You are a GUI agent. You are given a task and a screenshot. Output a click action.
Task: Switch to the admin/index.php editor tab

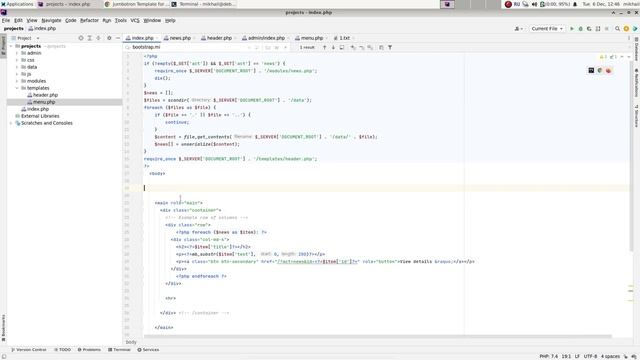(263, 38)
